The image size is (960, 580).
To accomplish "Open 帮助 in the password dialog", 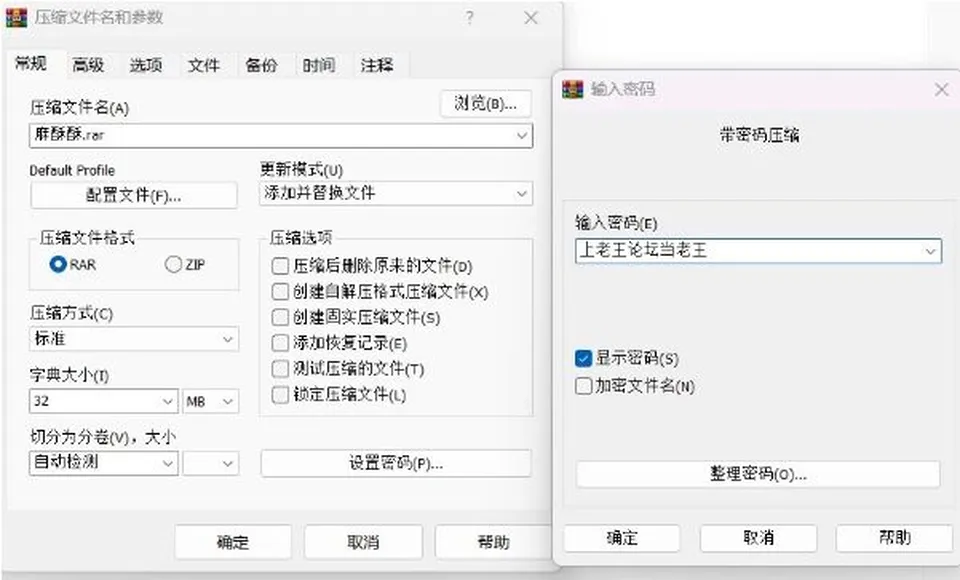I will pyautogui.click(x=895, y=538).
